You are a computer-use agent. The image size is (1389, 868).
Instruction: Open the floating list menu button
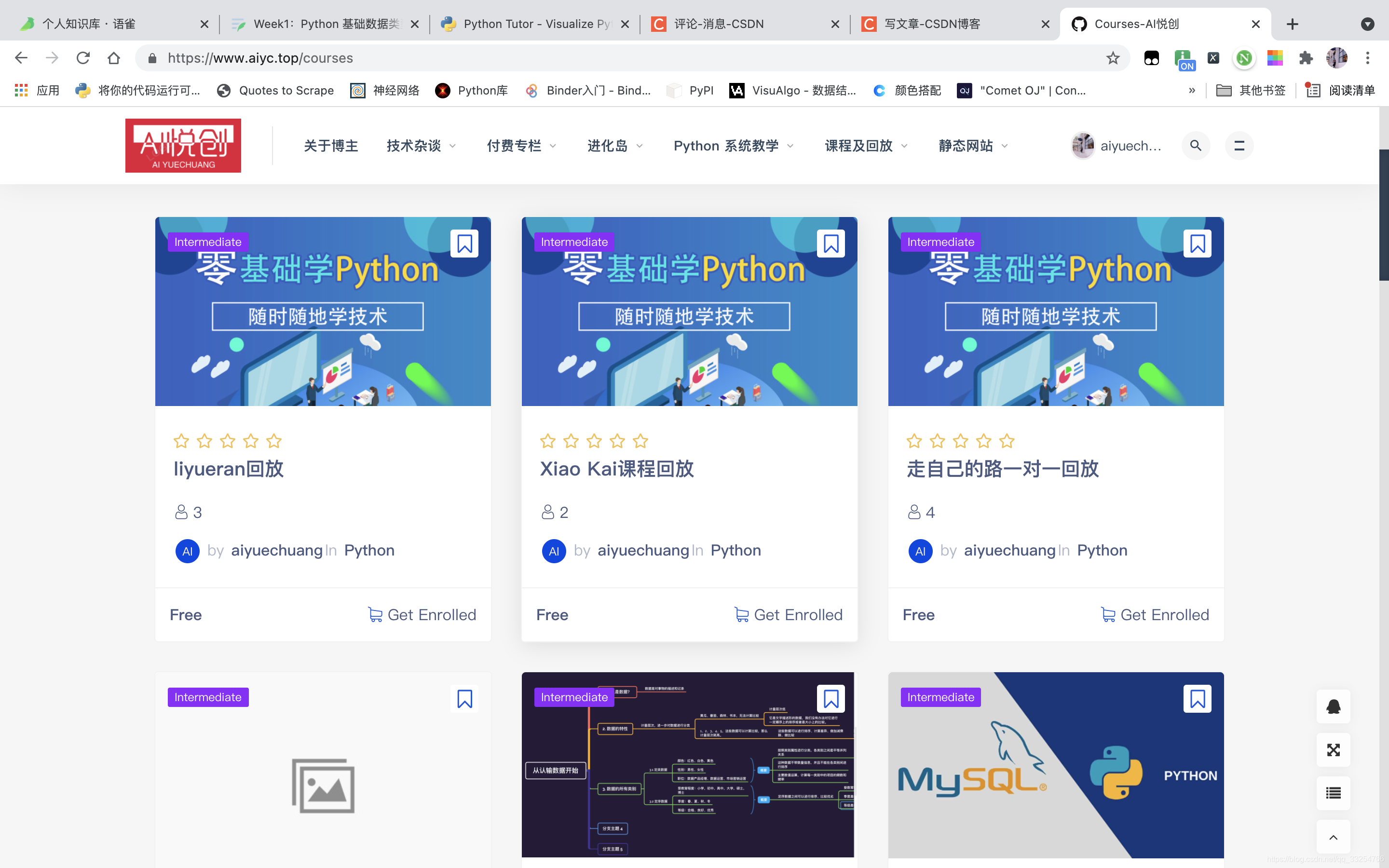pos(1334,793)
